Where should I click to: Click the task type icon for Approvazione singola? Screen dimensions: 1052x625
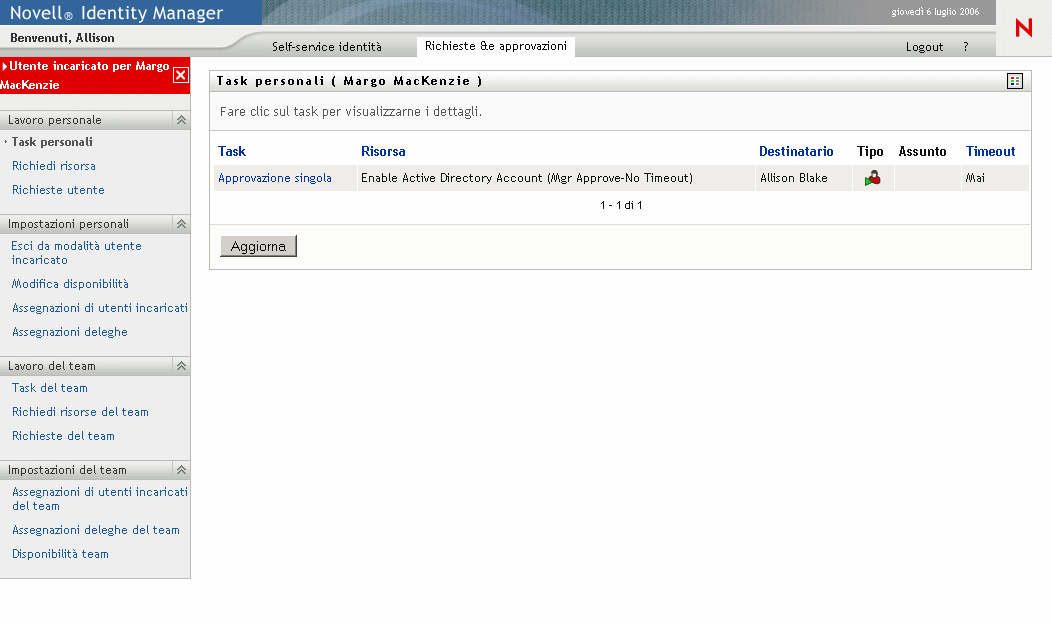(x=872, y=179)
